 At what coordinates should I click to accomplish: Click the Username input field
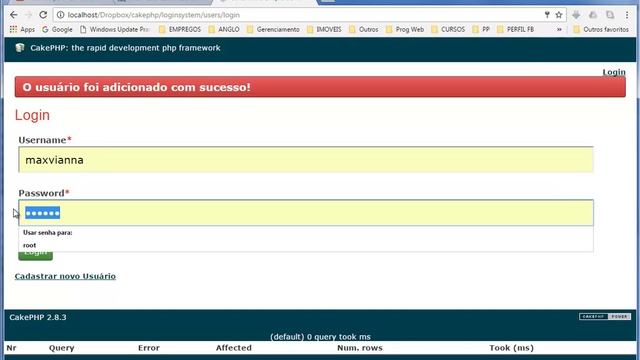pyautogui.click(x=306, y=160)
